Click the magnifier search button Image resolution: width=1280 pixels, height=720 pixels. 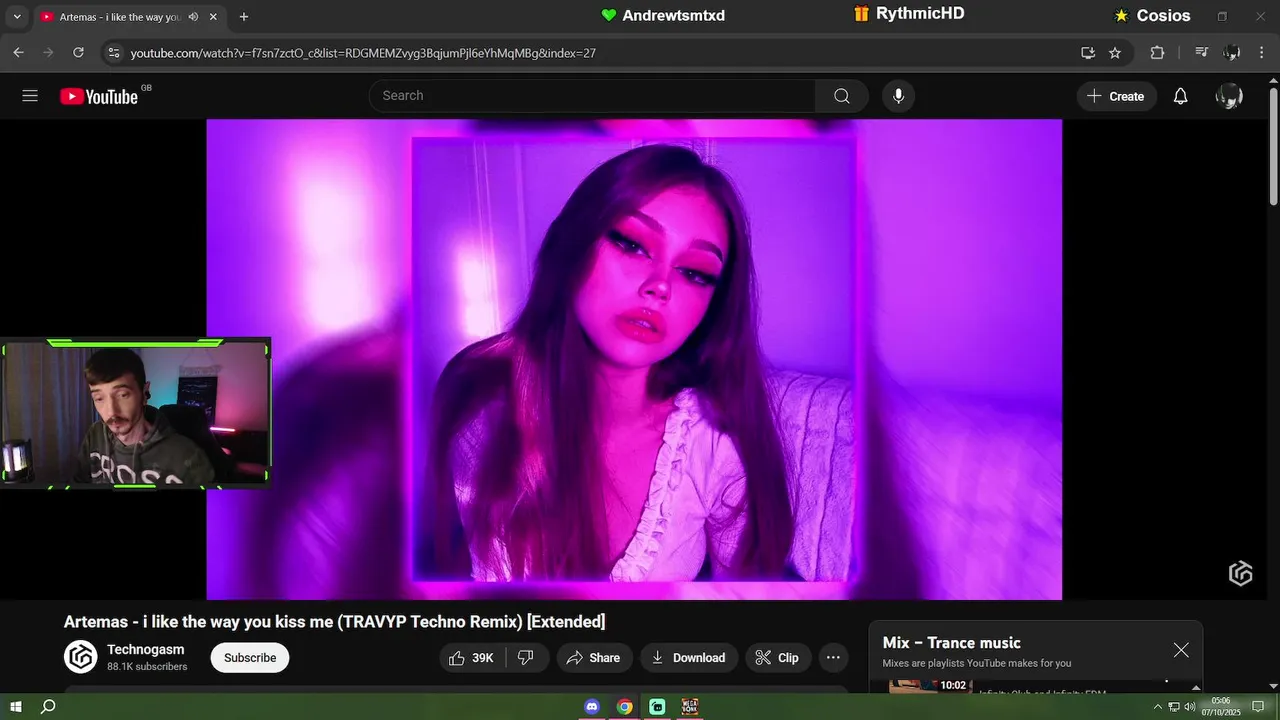tap(841, 96)
